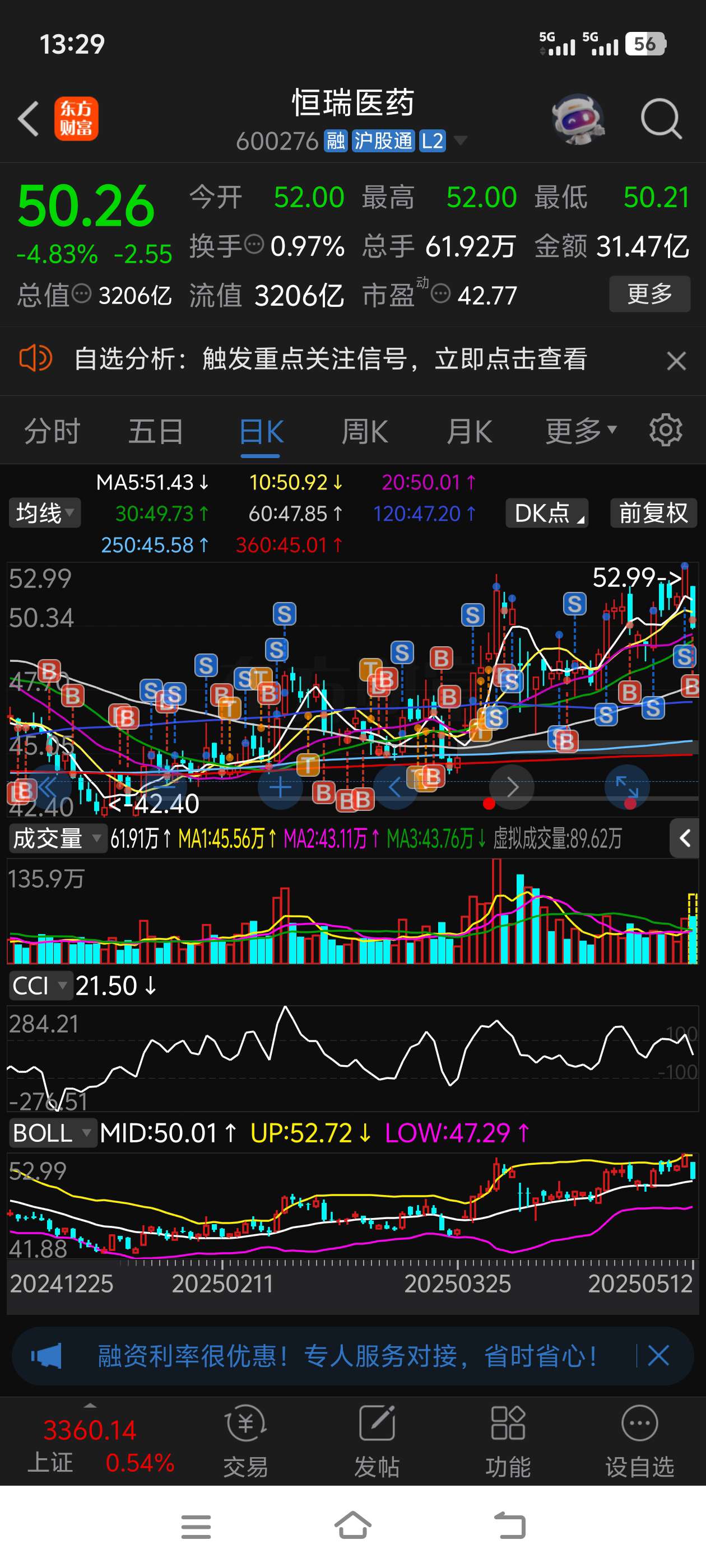Move chart cursor left with the < button

(x=396, y=788)
